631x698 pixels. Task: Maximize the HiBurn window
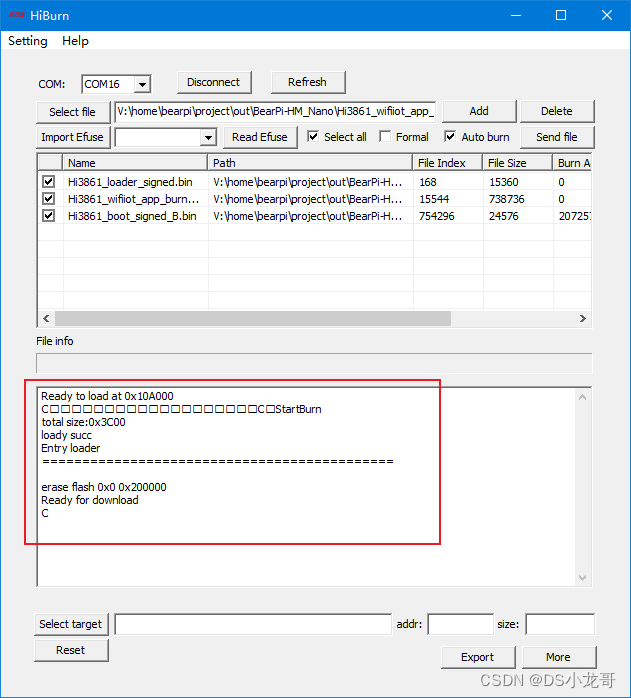561,16
